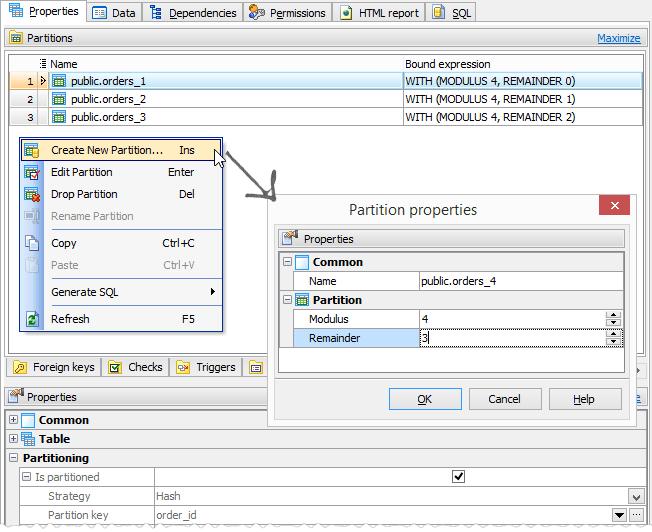Viewport: 652px width, 532px height.
Task: Click the Partitions panel folder icon
Action: [16, 38]
